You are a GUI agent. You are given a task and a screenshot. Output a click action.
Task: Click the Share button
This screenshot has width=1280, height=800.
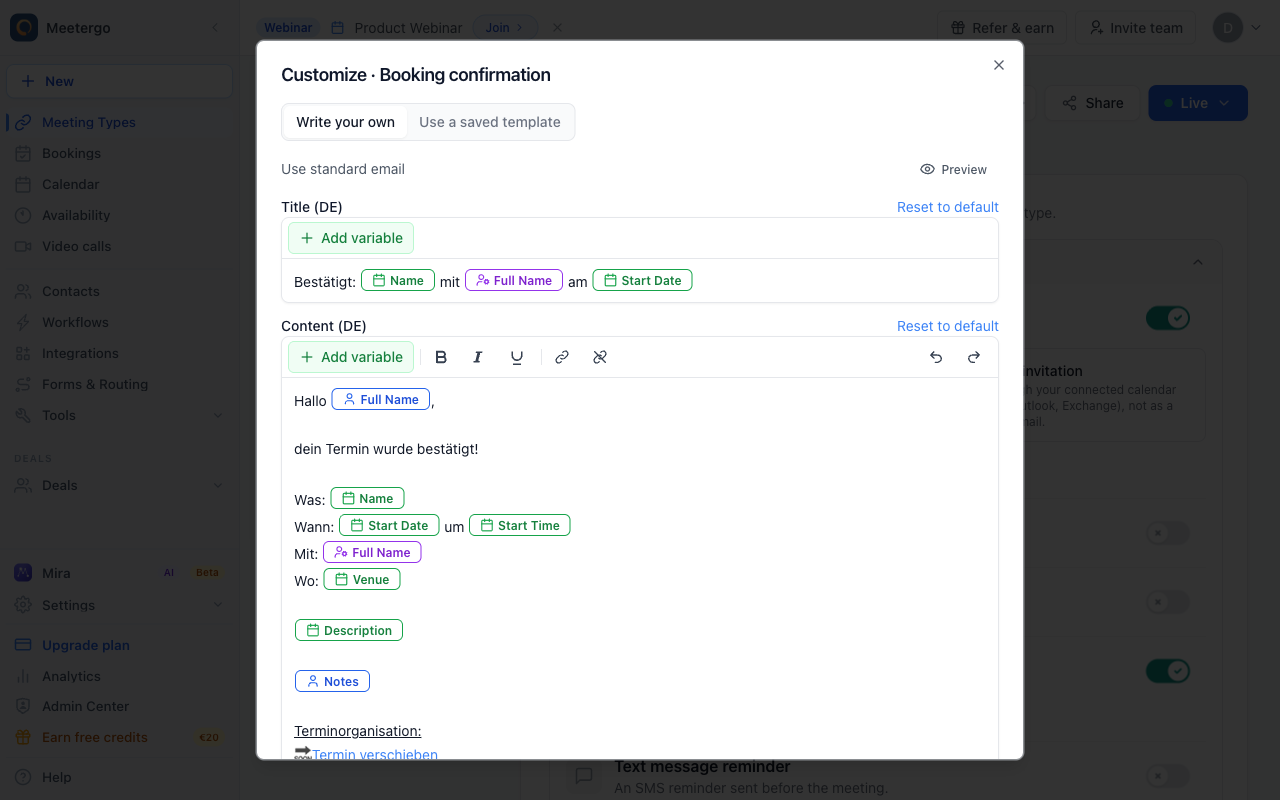pos(1092,103)
